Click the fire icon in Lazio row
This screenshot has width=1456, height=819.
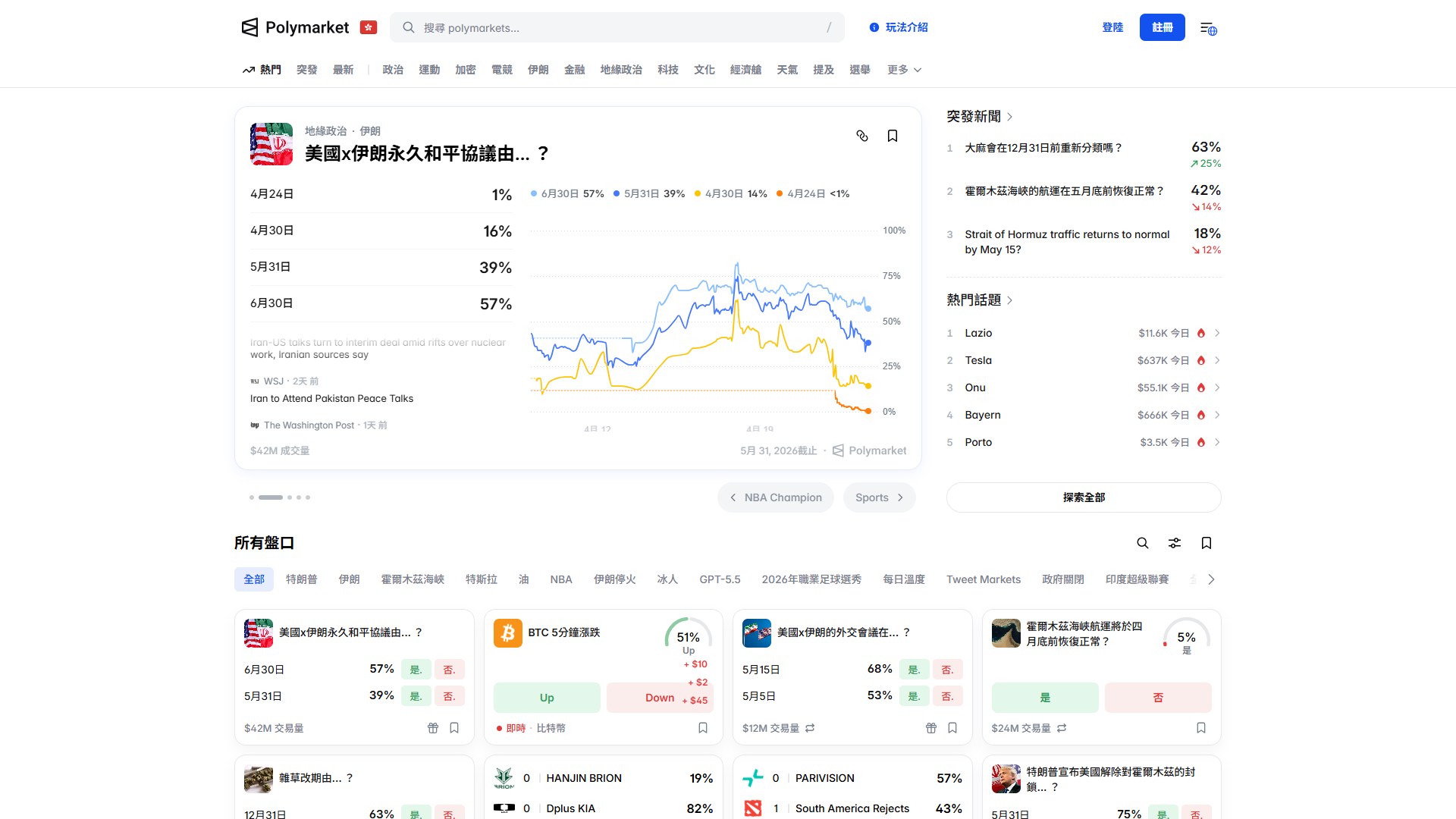(1201, 333)
